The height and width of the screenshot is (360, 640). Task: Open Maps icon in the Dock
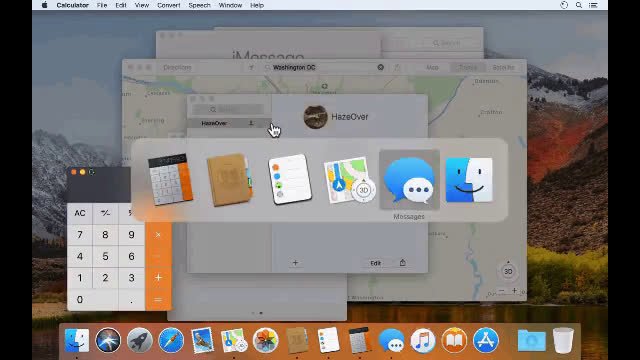(x=234, y=340)
